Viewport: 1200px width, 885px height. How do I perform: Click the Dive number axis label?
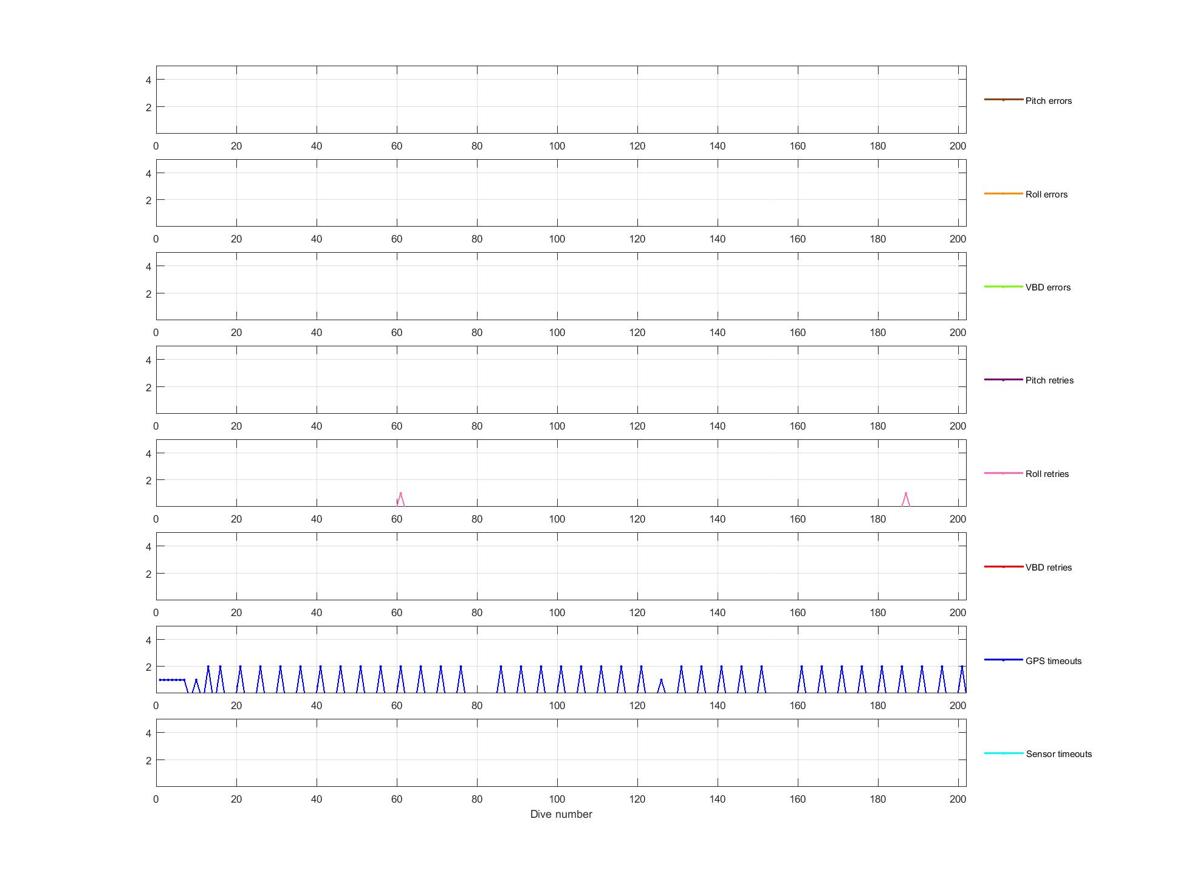[561, 814]
